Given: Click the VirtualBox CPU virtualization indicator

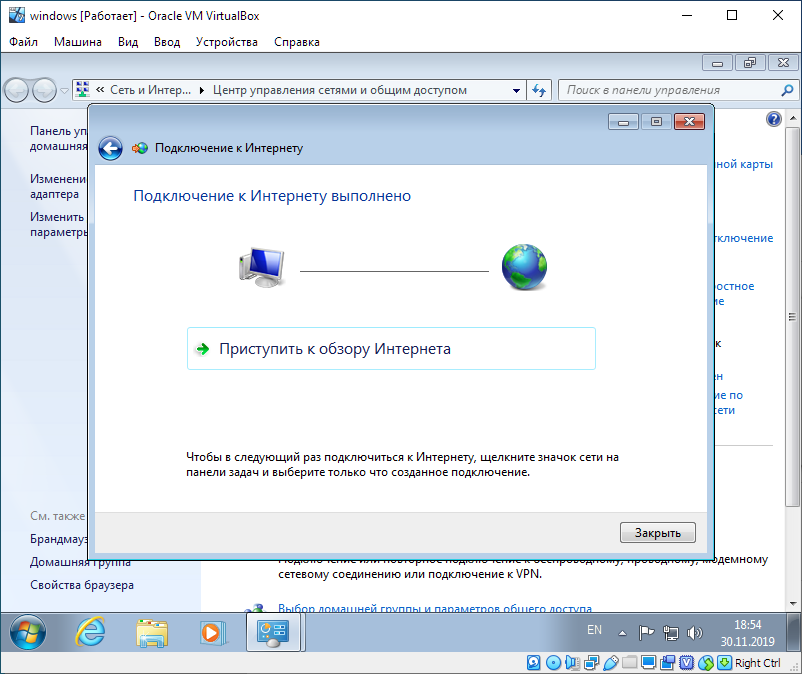Looking at the screenshot, I should click(x=686, y=663).
